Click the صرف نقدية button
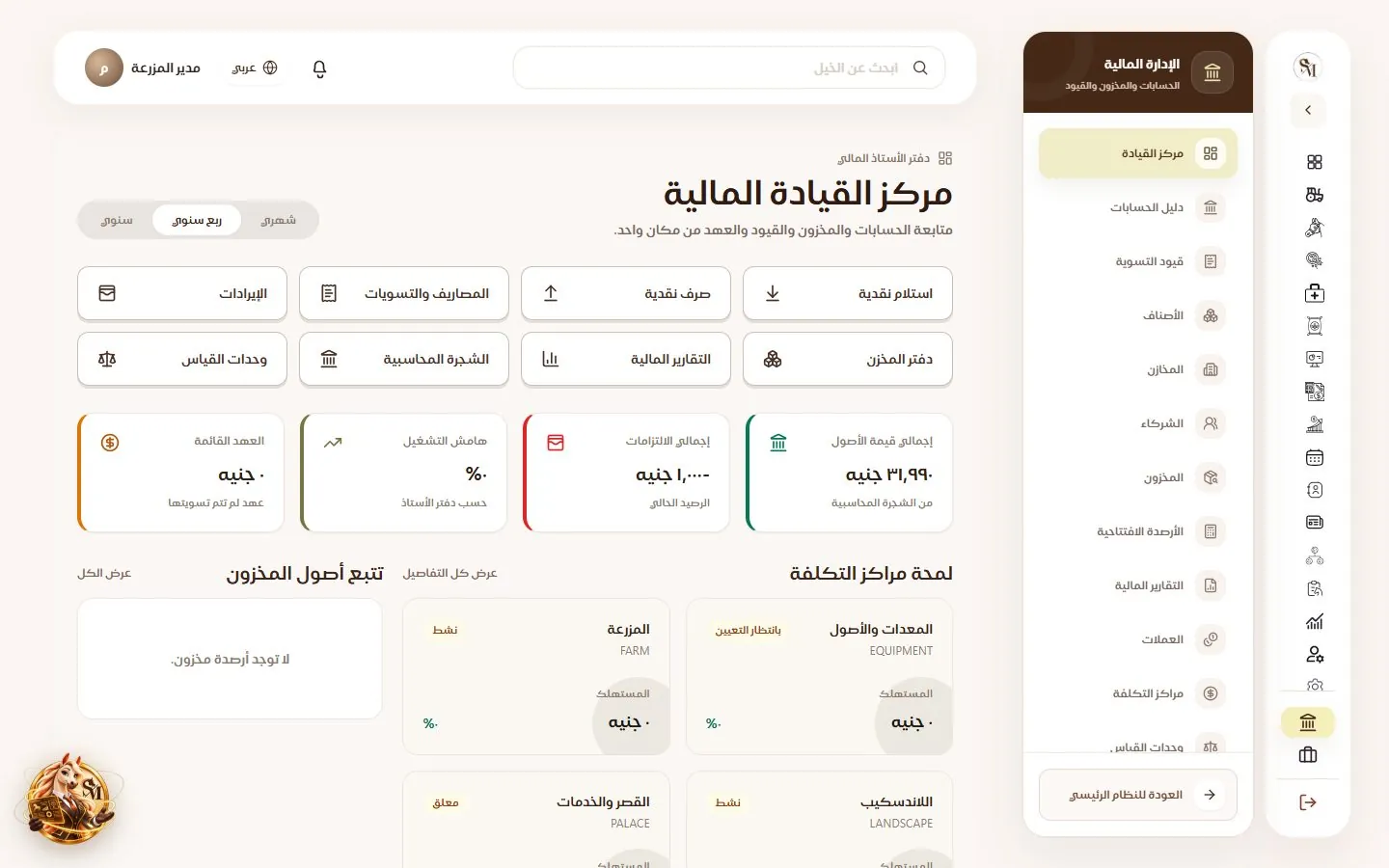 626,293
